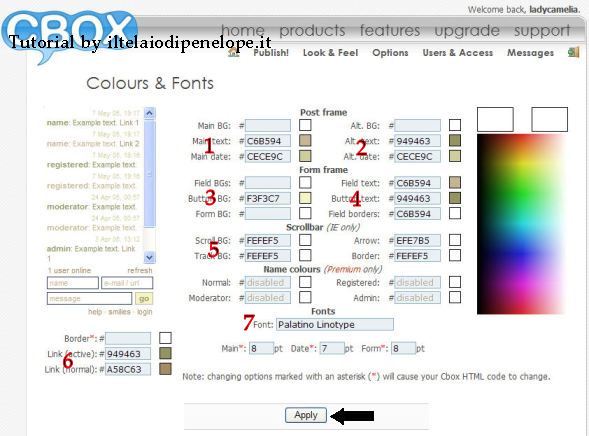Click the preview scrollbar down arrow
This screenshot has width=589, height=436.
(150, 257)
